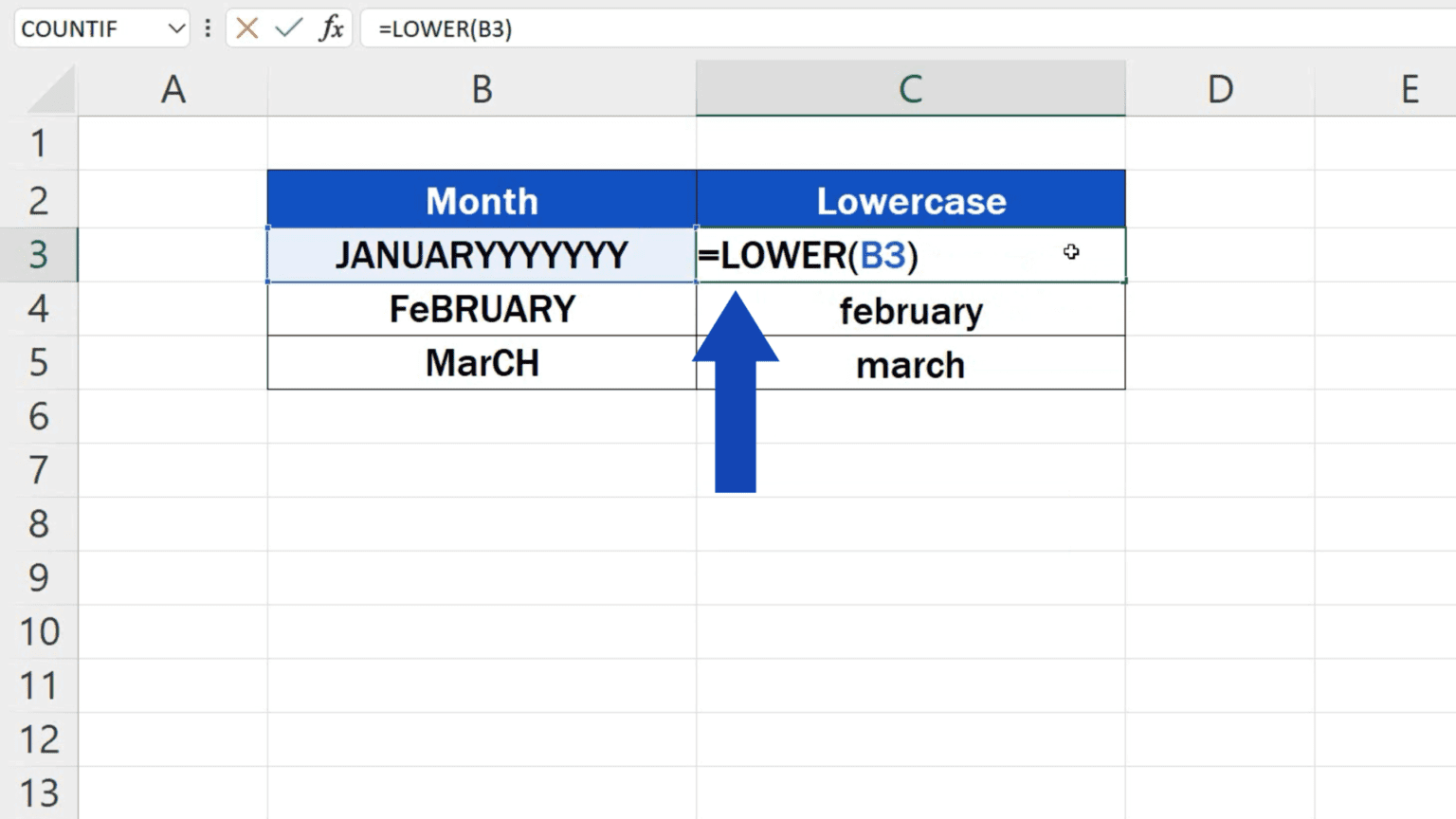The width and height of the screenshot is (1456, 819).
Task: Select column C header
Action: click(x=909, y=89)
